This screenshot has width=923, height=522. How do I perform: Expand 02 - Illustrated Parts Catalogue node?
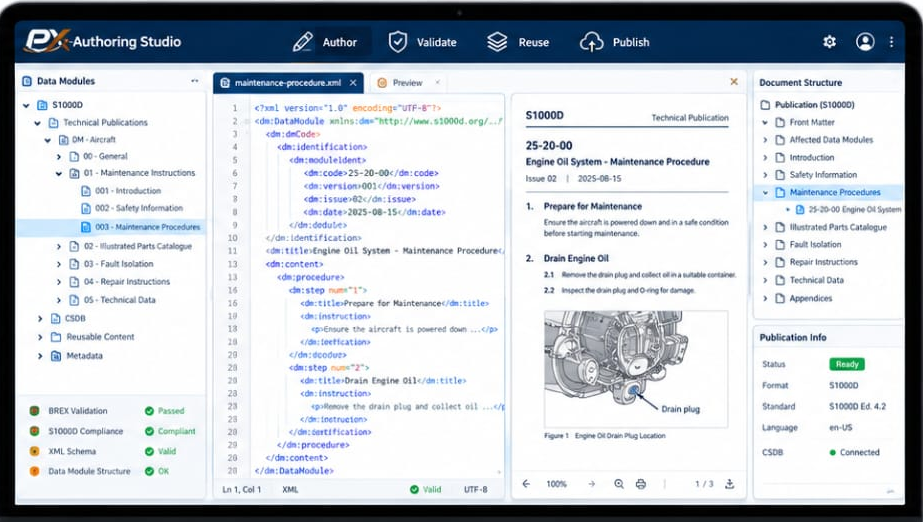58,247
